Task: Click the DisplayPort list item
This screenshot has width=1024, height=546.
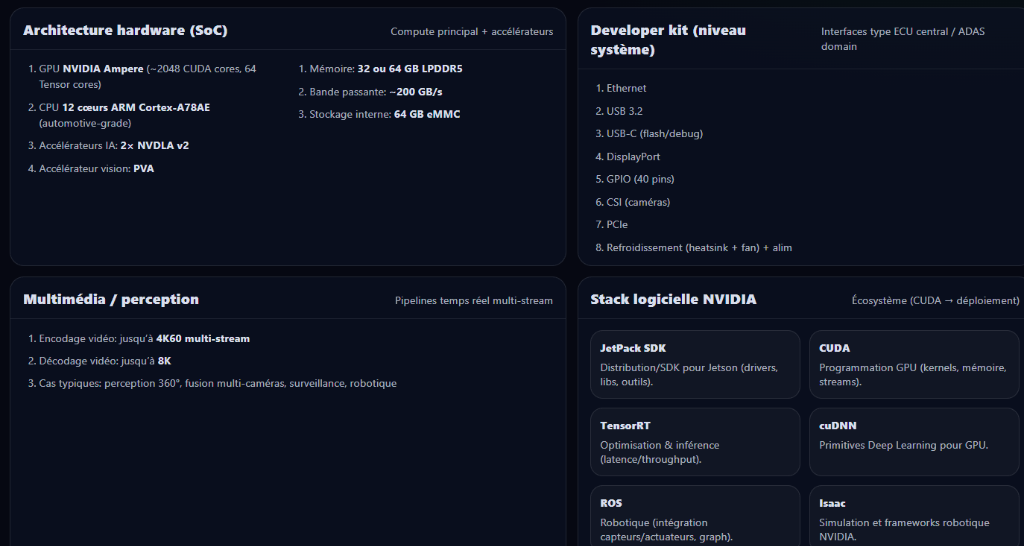Action: pos(628,157)
